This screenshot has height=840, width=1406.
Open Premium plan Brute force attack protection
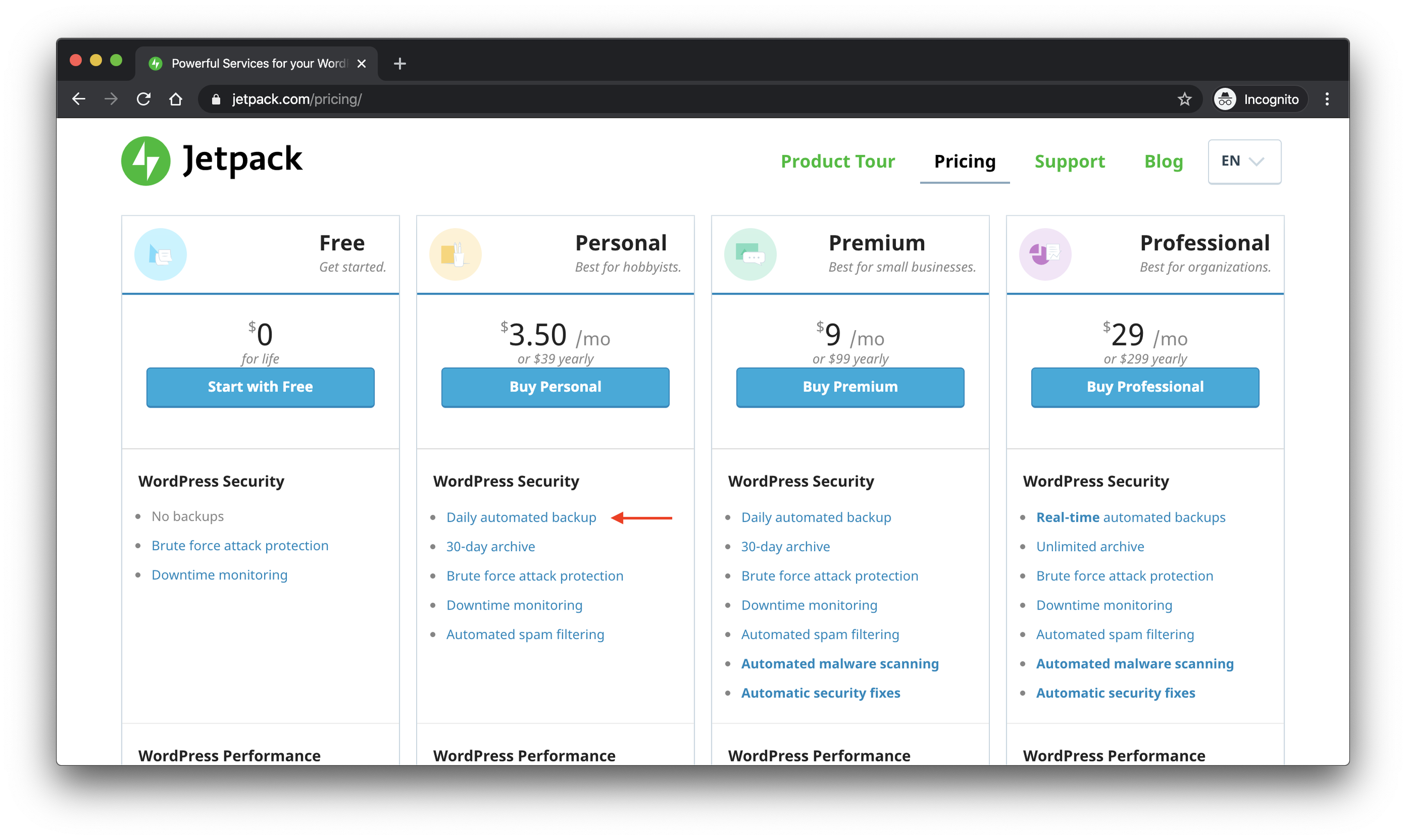[x=830, y=575]
